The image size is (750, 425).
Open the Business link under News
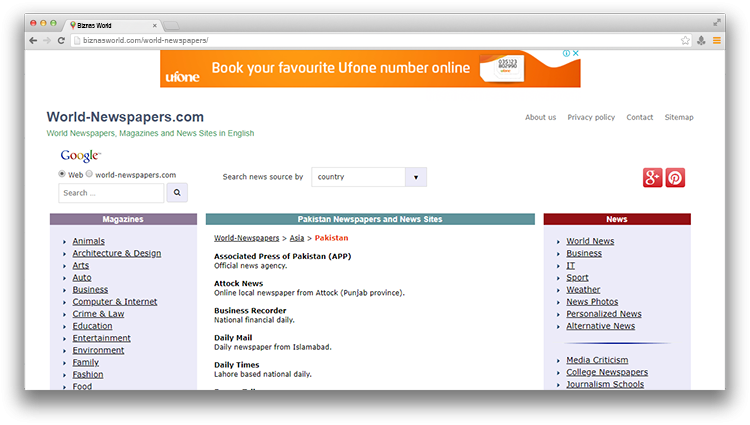click(x=584, y=253)
